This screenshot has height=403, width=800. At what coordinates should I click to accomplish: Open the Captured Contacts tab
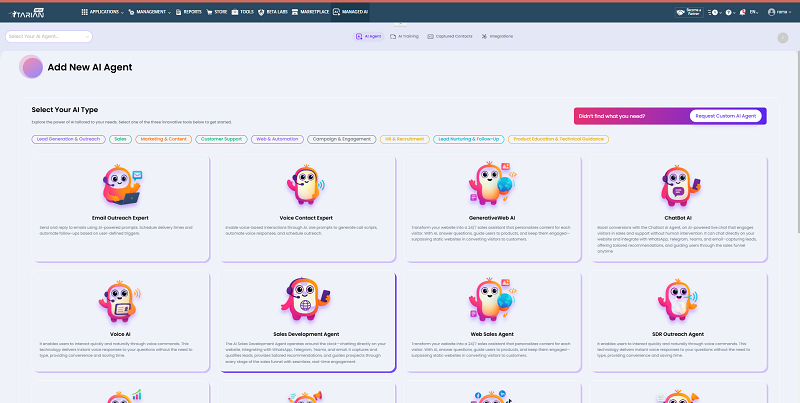450,36
